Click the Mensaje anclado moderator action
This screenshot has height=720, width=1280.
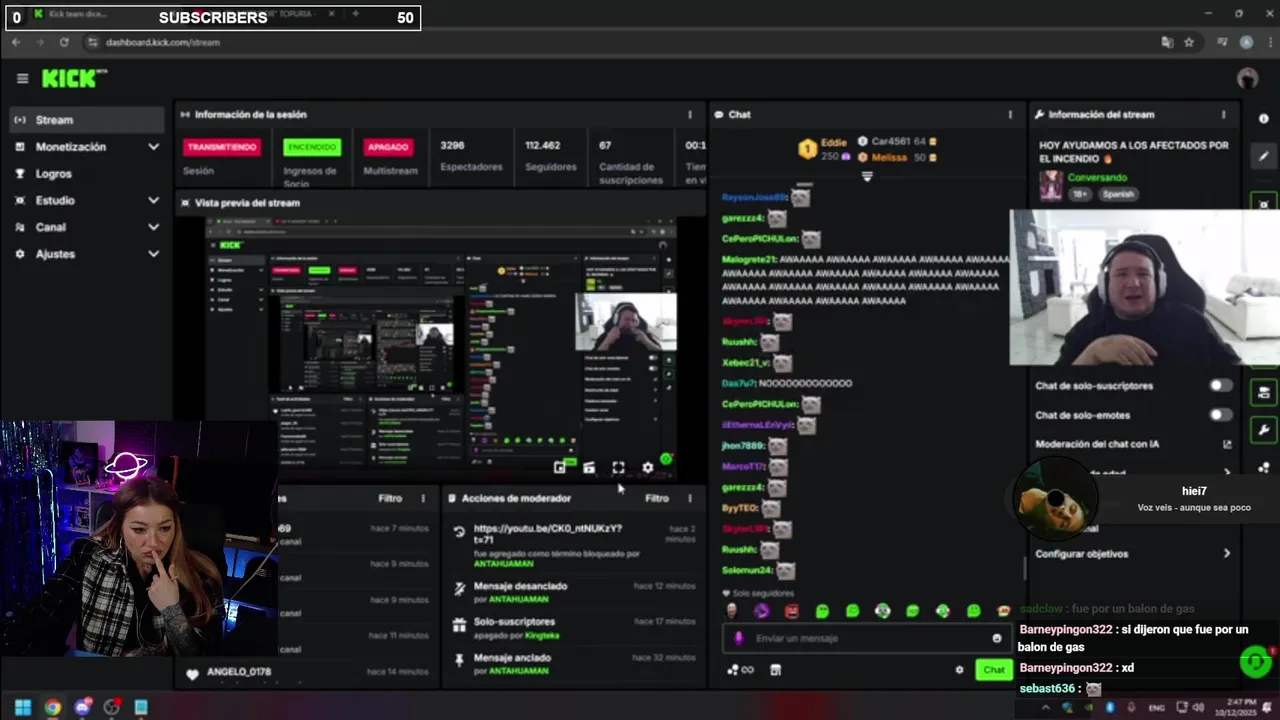tap(573, 664)
